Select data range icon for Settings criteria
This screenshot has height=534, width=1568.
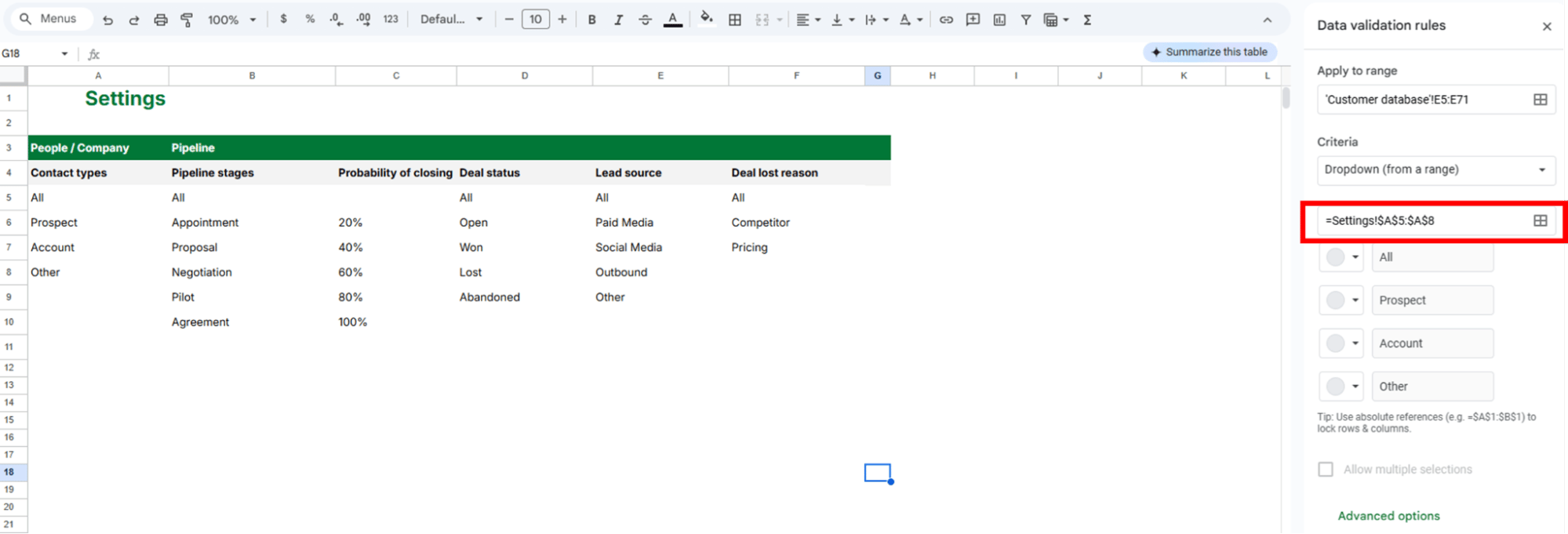pyautogui.click(x=1541, y=220)
